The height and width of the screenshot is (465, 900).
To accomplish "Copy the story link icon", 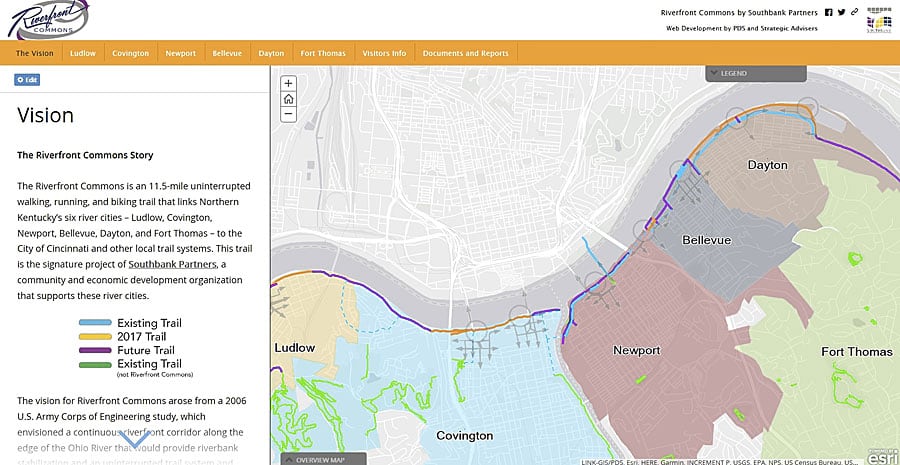I will tap(855, 12).
